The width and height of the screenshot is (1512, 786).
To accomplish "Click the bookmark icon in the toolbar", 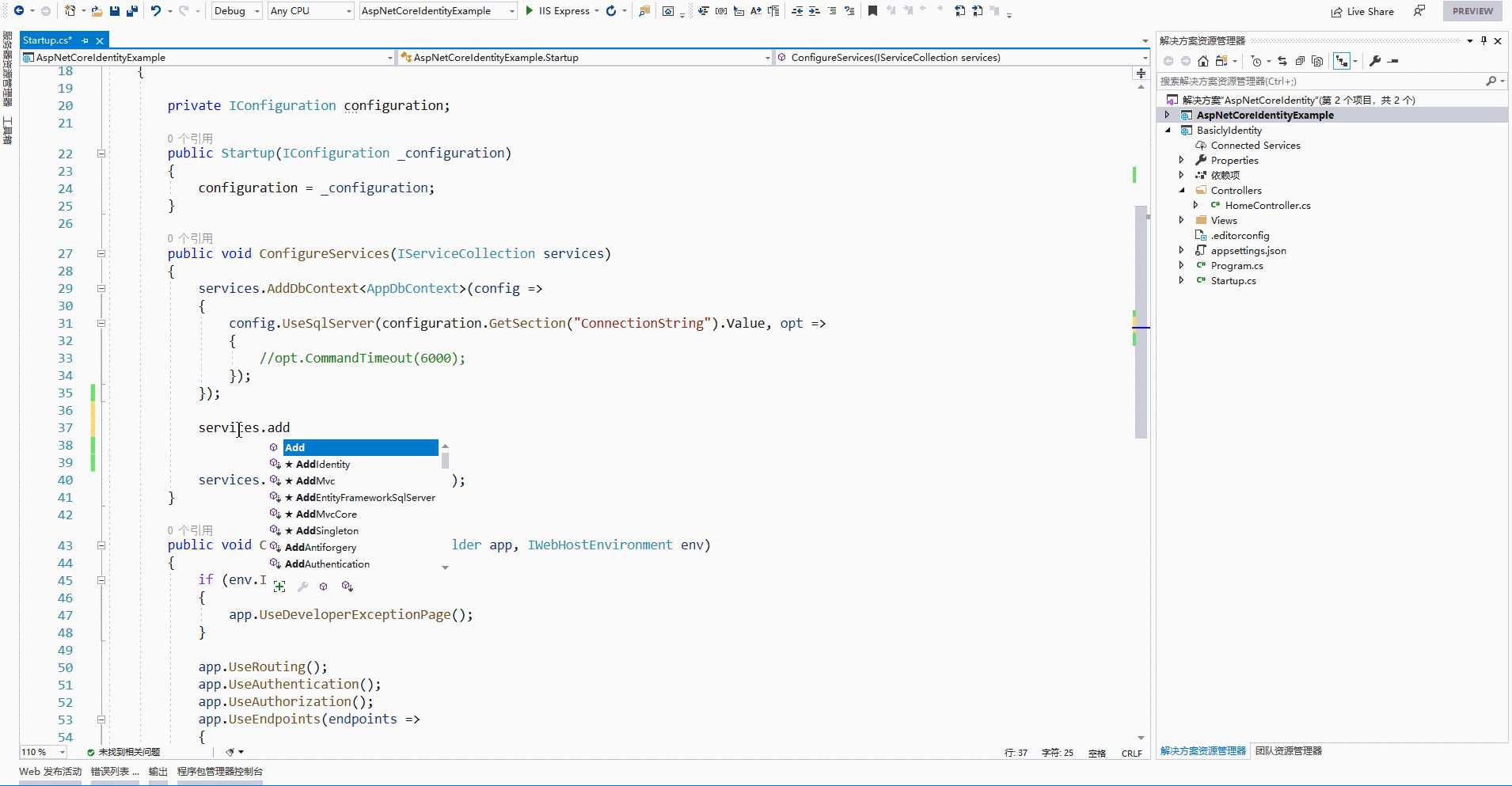I will point(872,11).
